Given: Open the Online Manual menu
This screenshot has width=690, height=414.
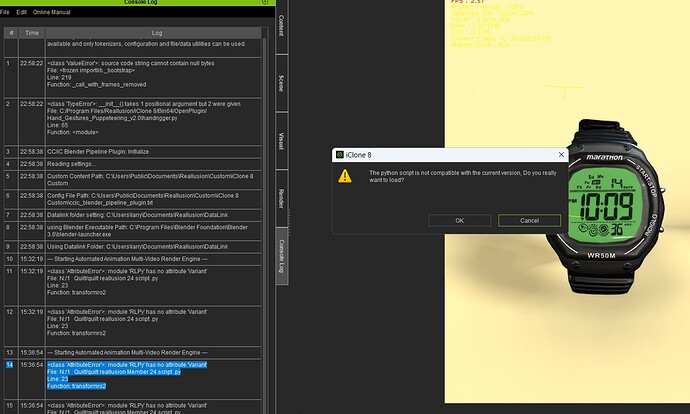Looking at the screenshot, I should 51,12.
